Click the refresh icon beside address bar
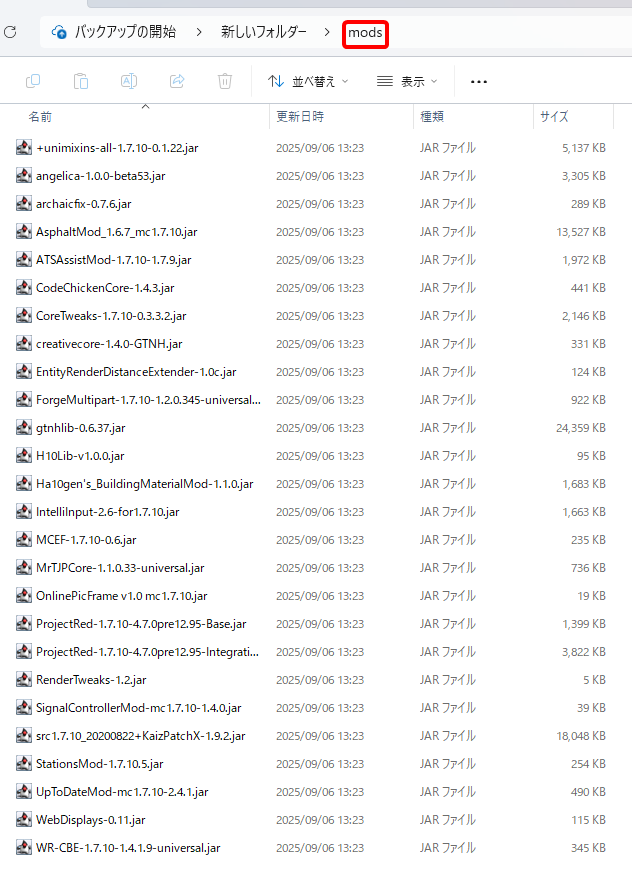The width and height of the screenshot is (632, 877). (10, 32)
